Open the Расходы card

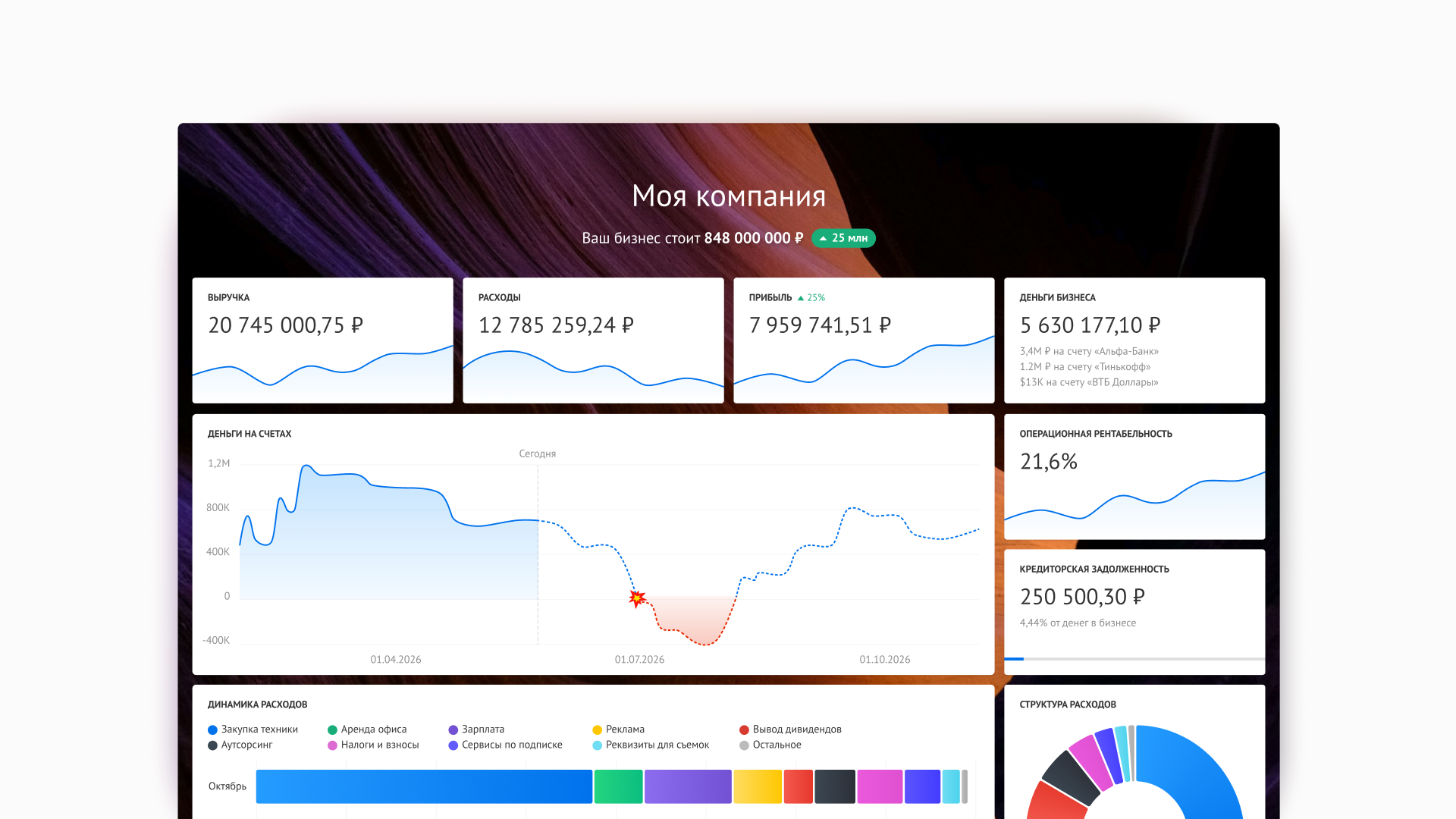click(x=593, y=340)
